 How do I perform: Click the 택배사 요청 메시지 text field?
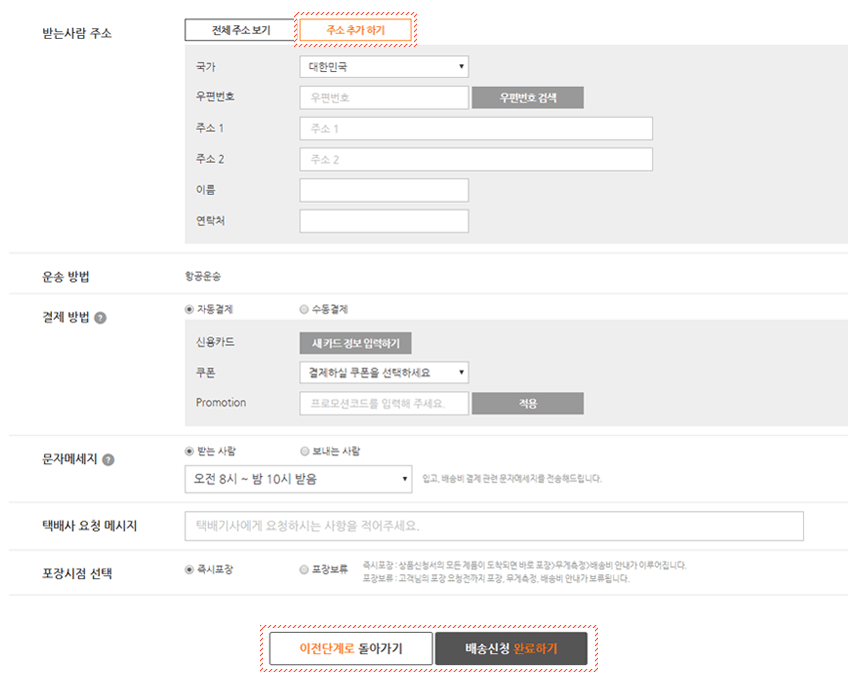click(494, 526)
